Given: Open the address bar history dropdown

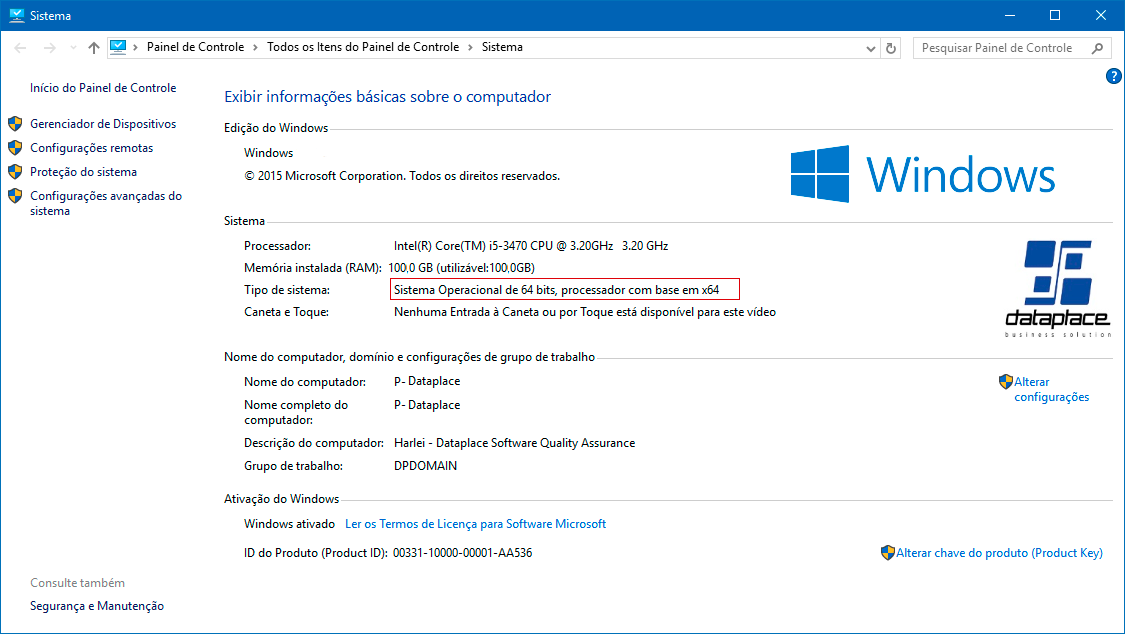Looking at the screenshot, I should coord(869,47).
